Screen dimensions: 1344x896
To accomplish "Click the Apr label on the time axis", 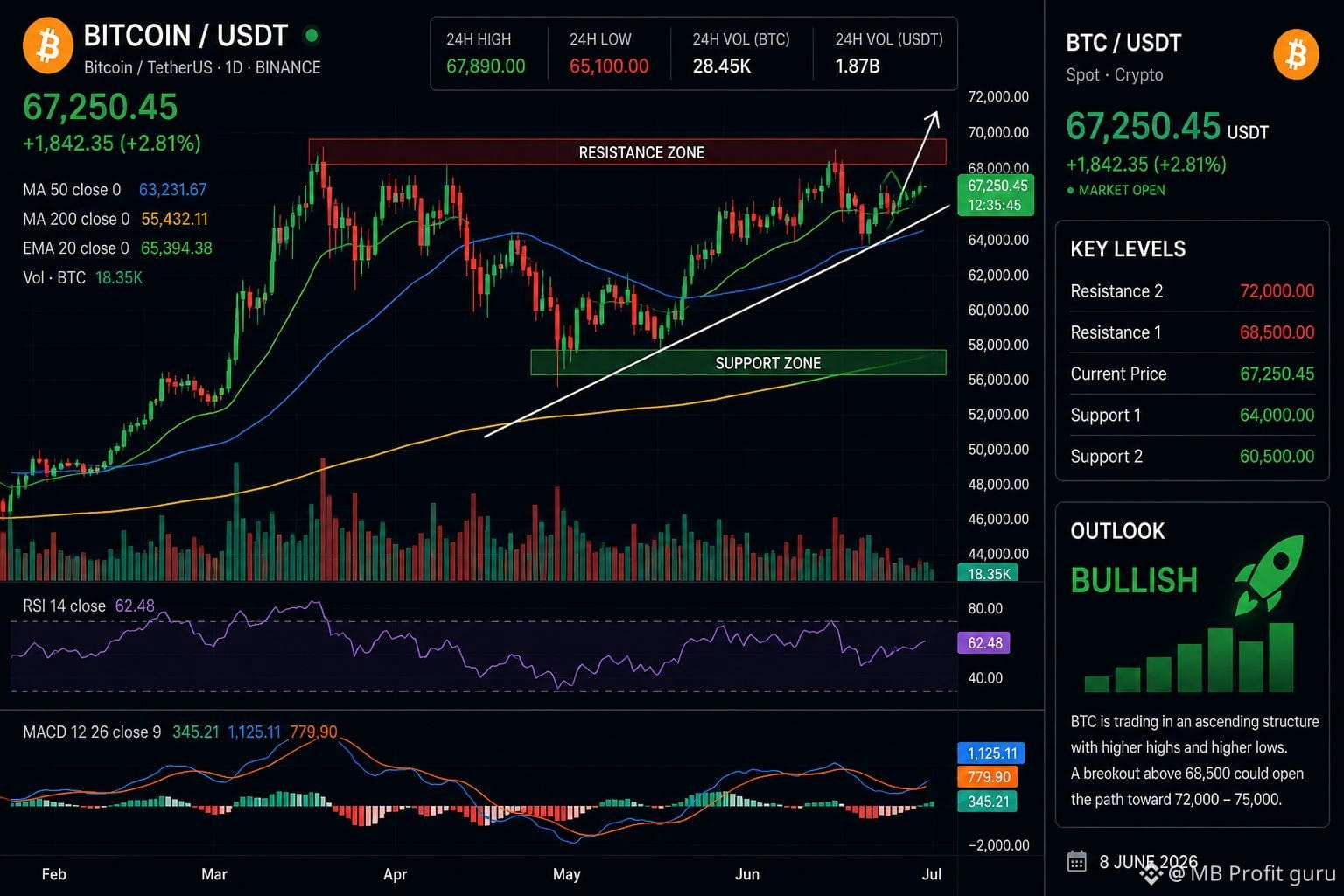I will coord(395,874).
